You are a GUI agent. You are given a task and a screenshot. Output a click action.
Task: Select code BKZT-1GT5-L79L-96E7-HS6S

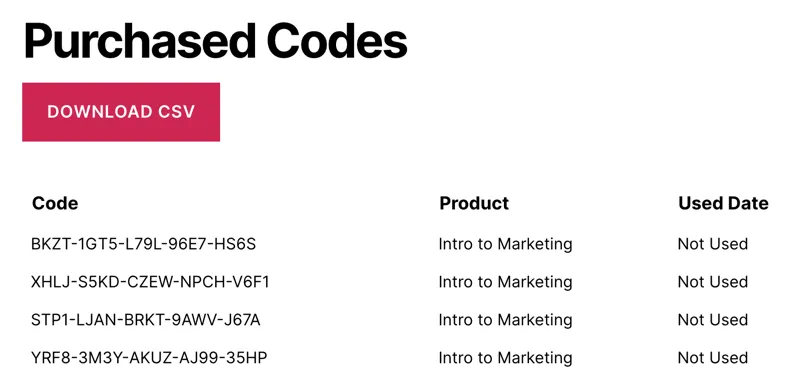tap(144, 244)
